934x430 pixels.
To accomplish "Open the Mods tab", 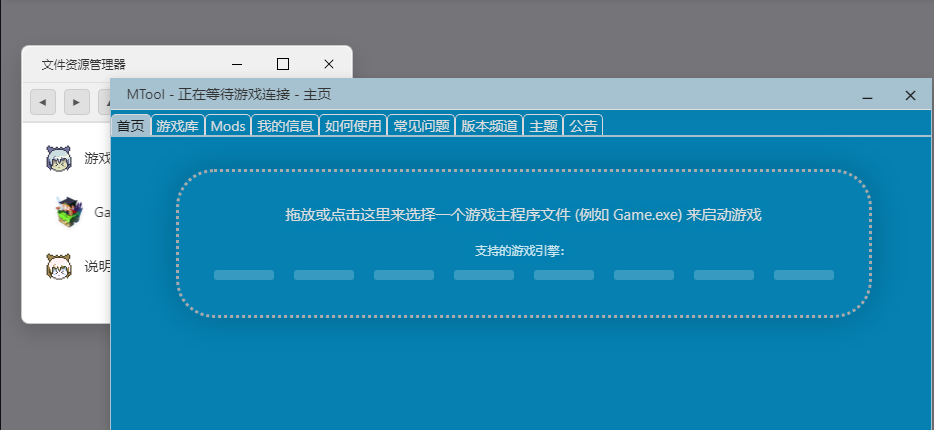I will pyautogui.click(x=228, y=126).
